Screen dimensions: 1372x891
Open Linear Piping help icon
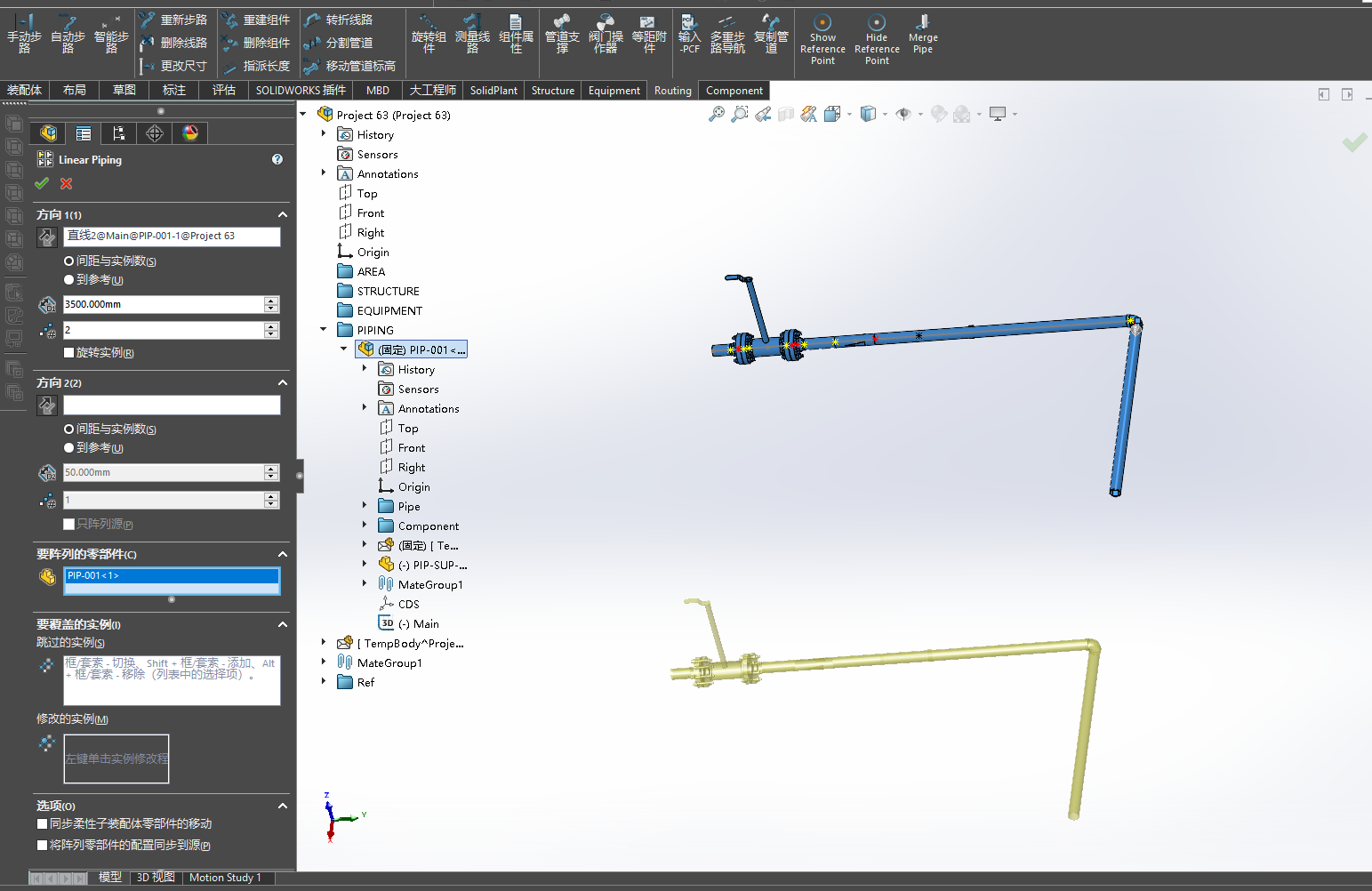277,159
